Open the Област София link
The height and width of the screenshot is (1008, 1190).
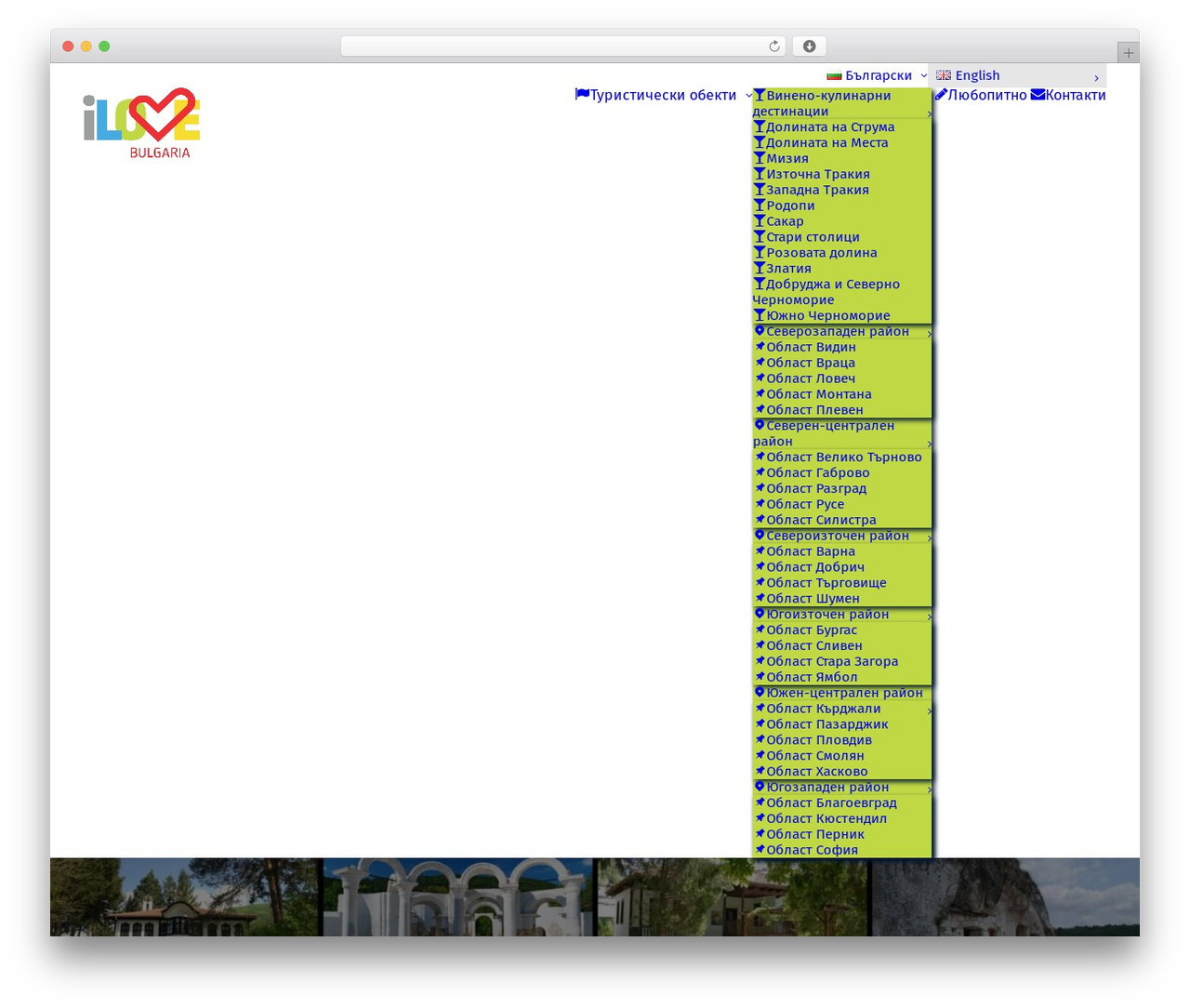point(813,850)
